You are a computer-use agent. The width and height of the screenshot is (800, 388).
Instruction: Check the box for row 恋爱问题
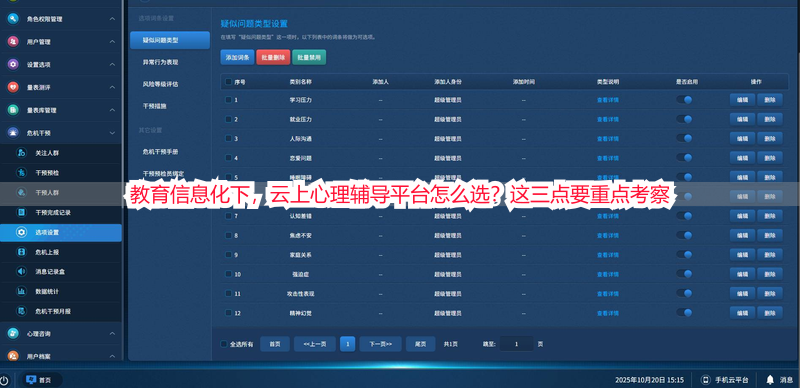pyautogui.click(x=228, y=158)
